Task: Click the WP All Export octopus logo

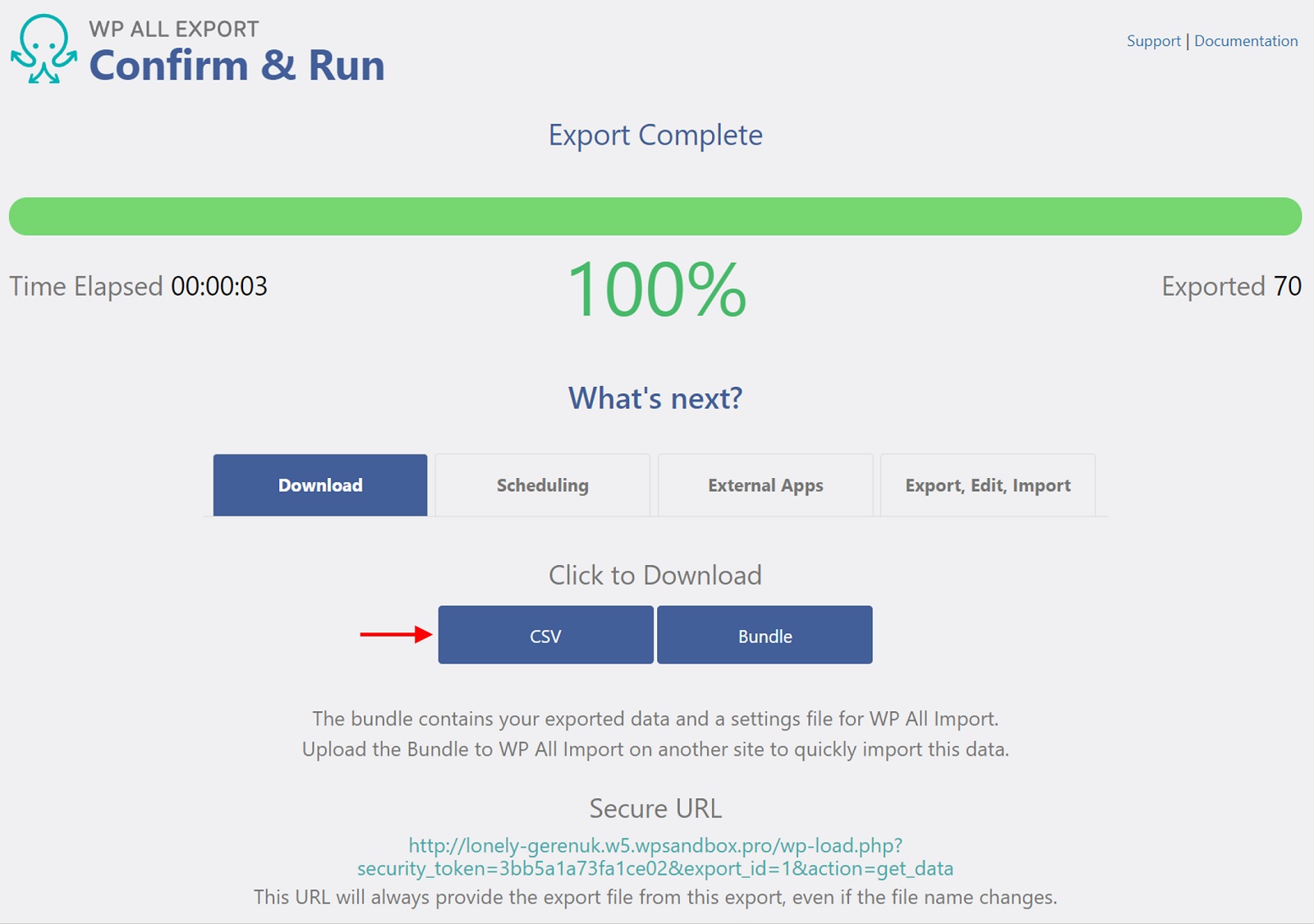Action: (44, 49)
